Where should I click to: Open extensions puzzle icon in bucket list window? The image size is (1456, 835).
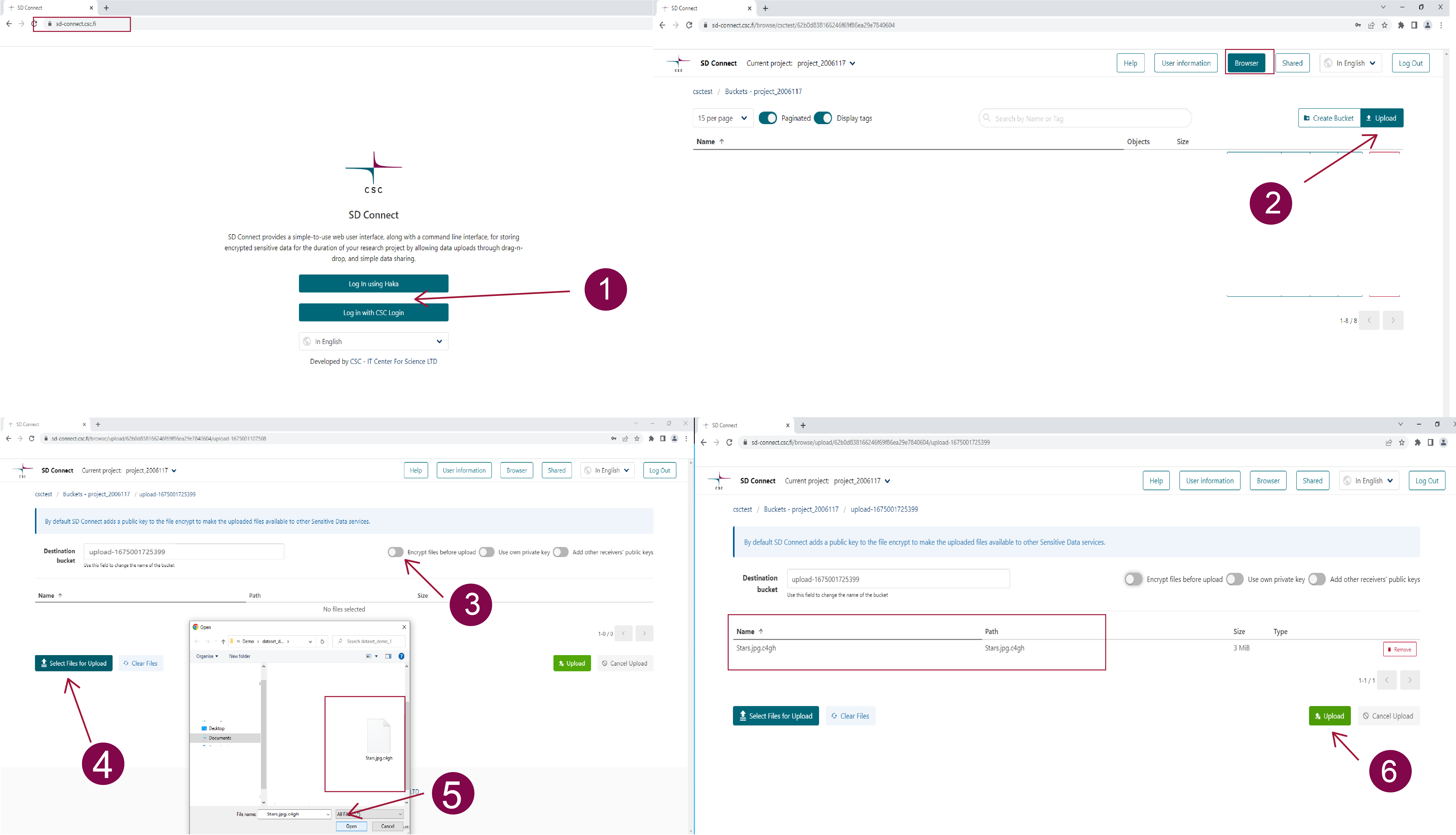click(x=1401, y=25)
